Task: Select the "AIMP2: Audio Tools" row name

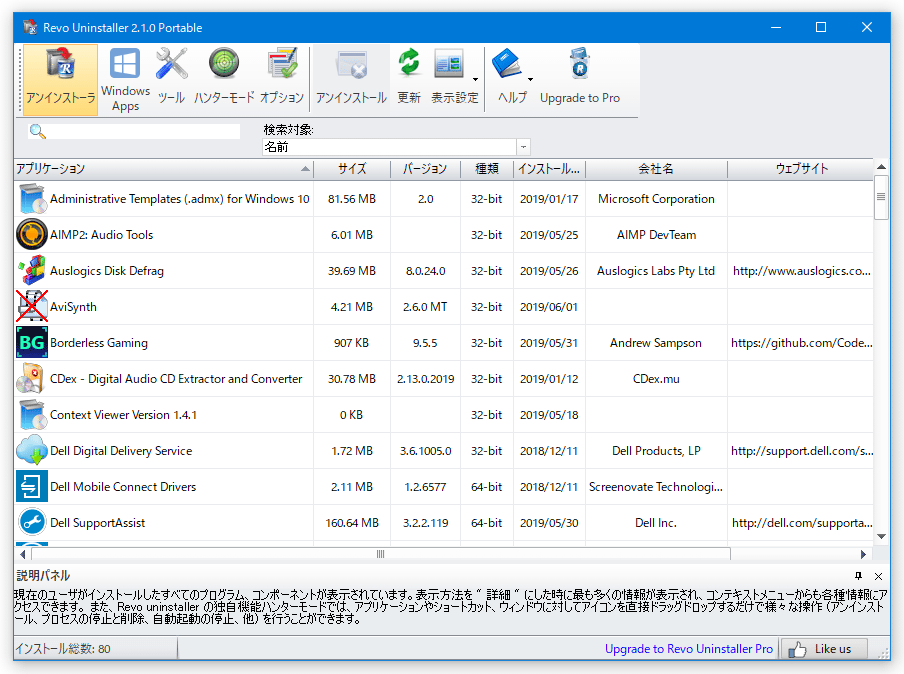Action: [101, 235]
